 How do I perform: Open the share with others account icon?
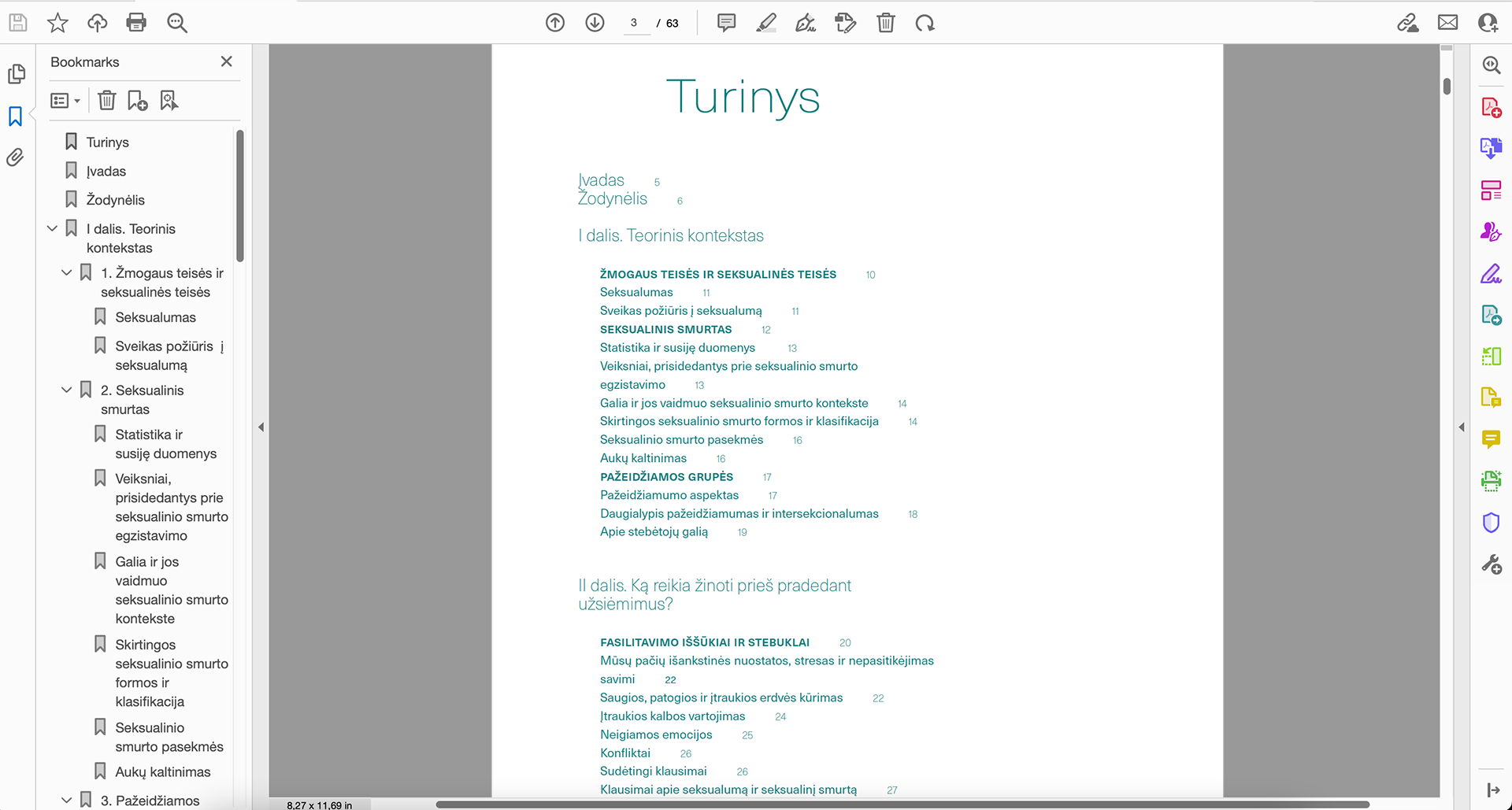(x=1488, y=23)
